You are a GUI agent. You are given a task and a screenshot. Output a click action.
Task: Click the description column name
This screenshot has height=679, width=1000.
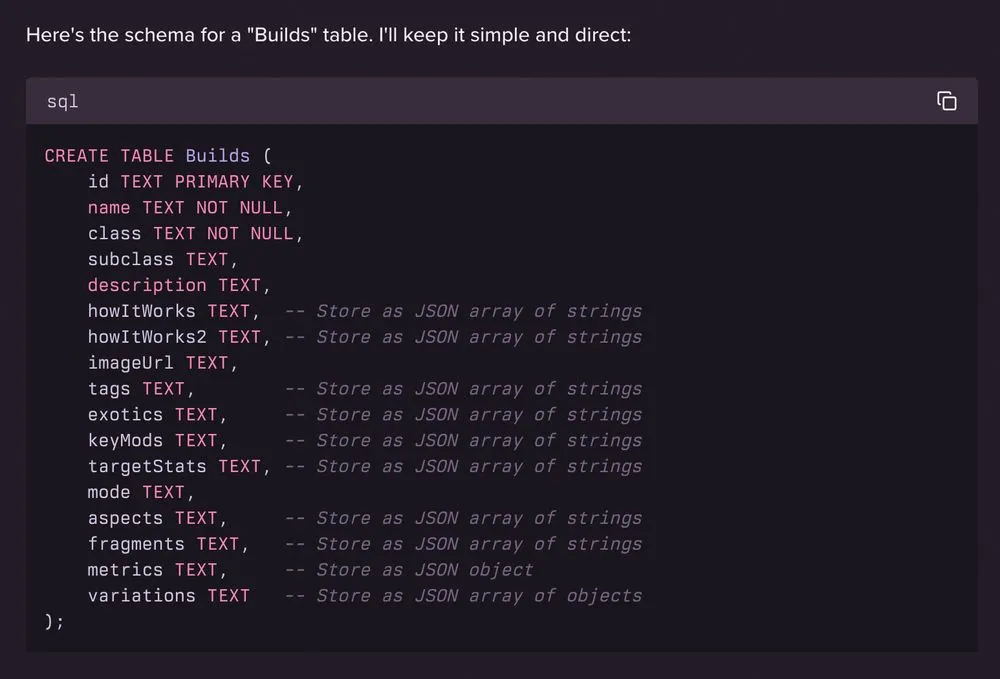pos(147,285)
